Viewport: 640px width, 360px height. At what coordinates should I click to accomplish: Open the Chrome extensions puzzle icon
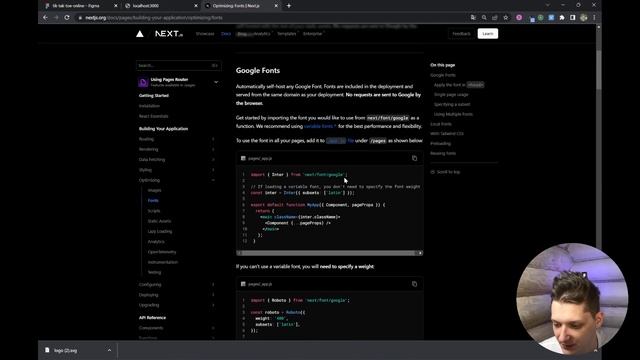click(x=562, y=18)
